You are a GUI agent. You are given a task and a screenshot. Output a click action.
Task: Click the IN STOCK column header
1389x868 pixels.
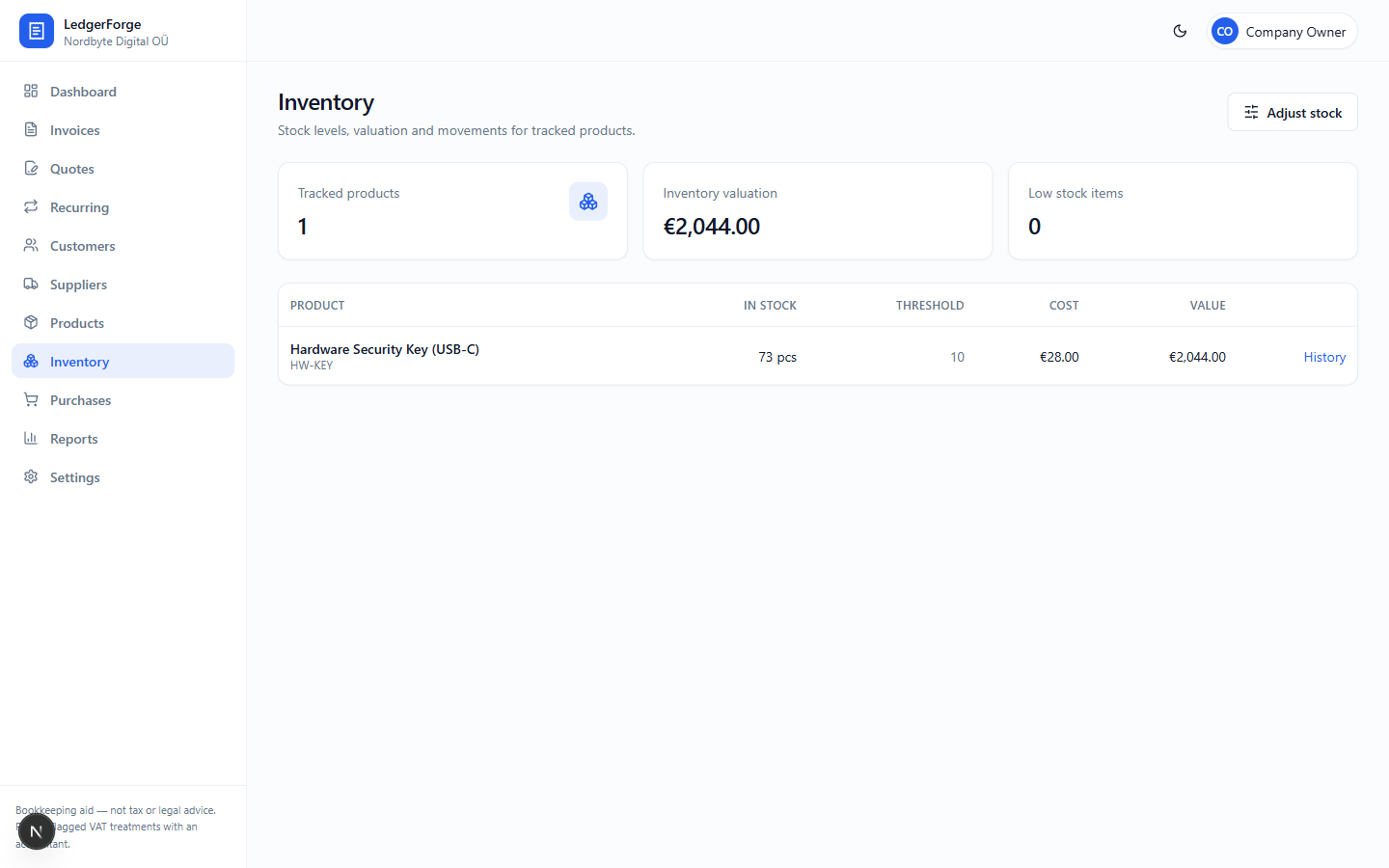point(770,305)
